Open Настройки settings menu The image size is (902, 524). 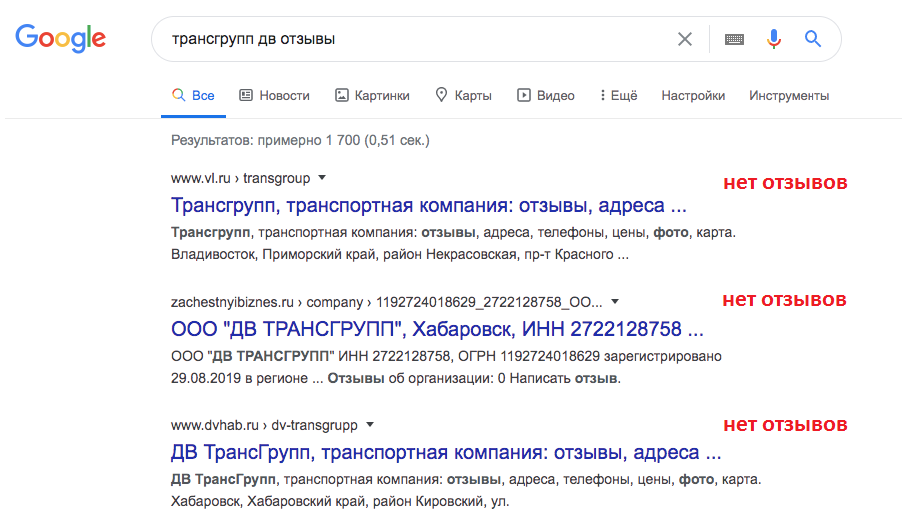[x=693, y=95]
